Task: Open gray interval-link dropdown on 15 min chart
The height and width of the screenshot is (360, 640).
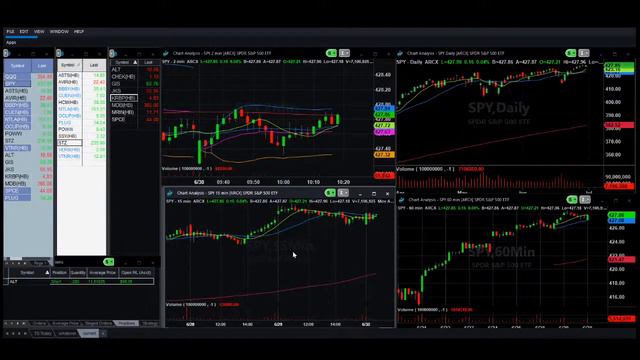Action: pyautogui.click(x=343, y=193)
